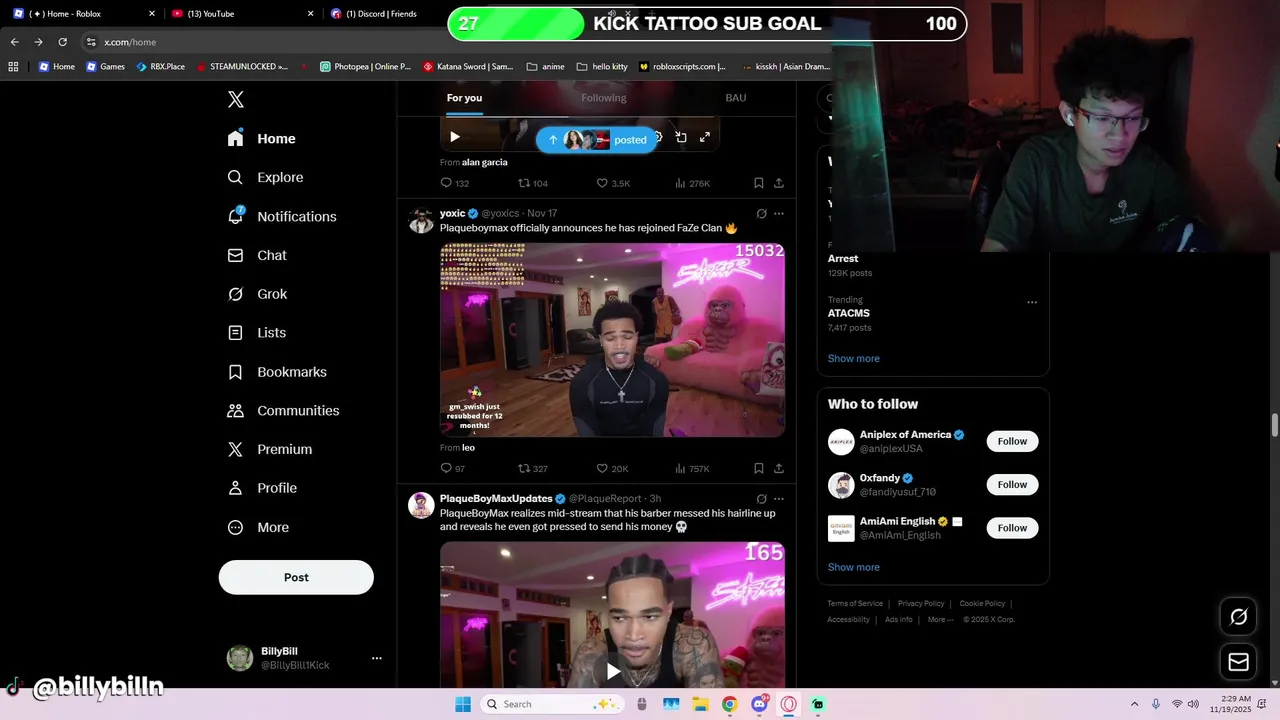This screenshot has width=1280, height=720.
Task: Share the yoxic FaZe Clan post
Action: [x=779, y=468]
